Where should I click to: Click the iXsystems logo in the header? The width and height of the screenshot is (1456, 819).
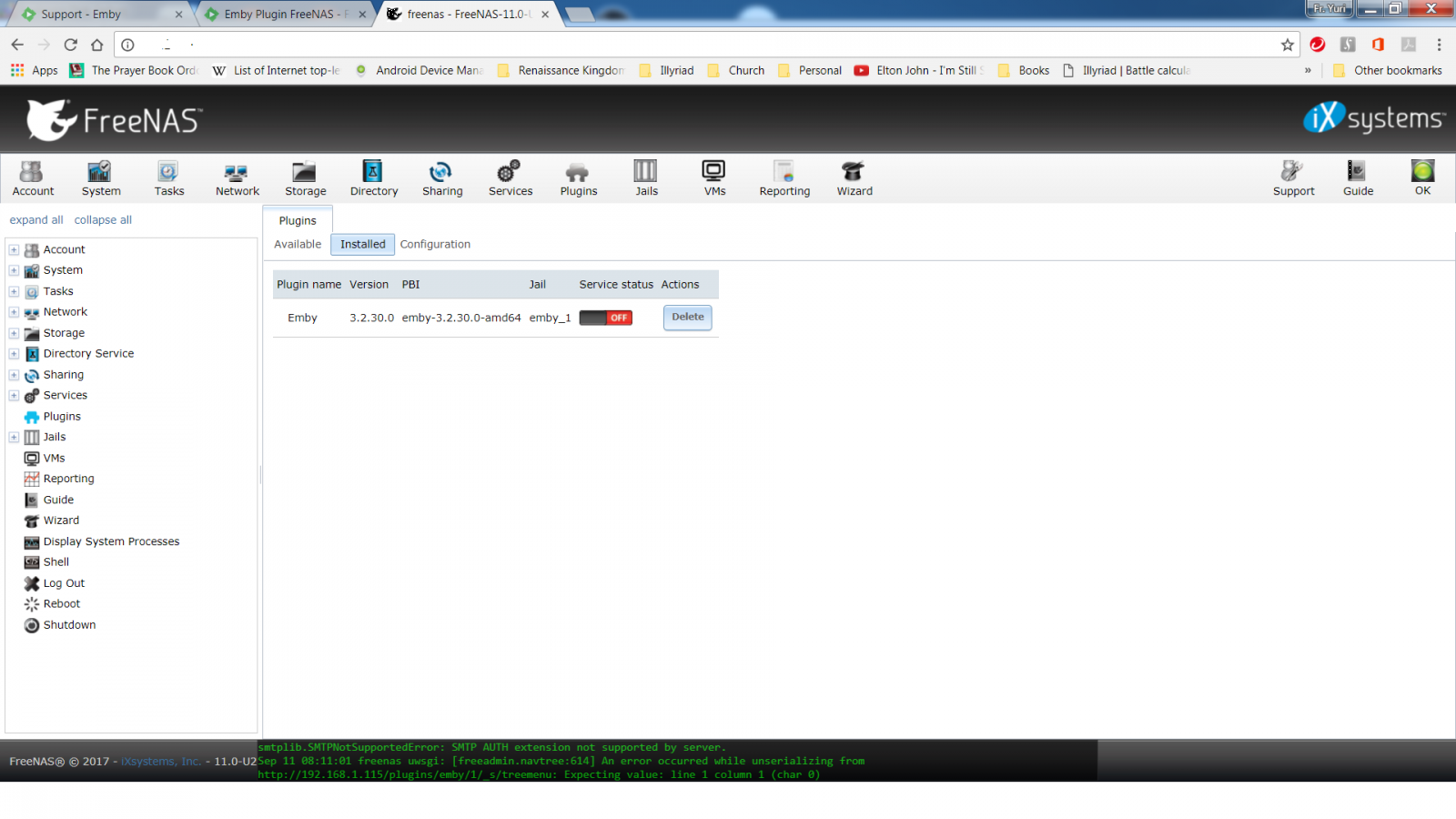click(1374, 117)
